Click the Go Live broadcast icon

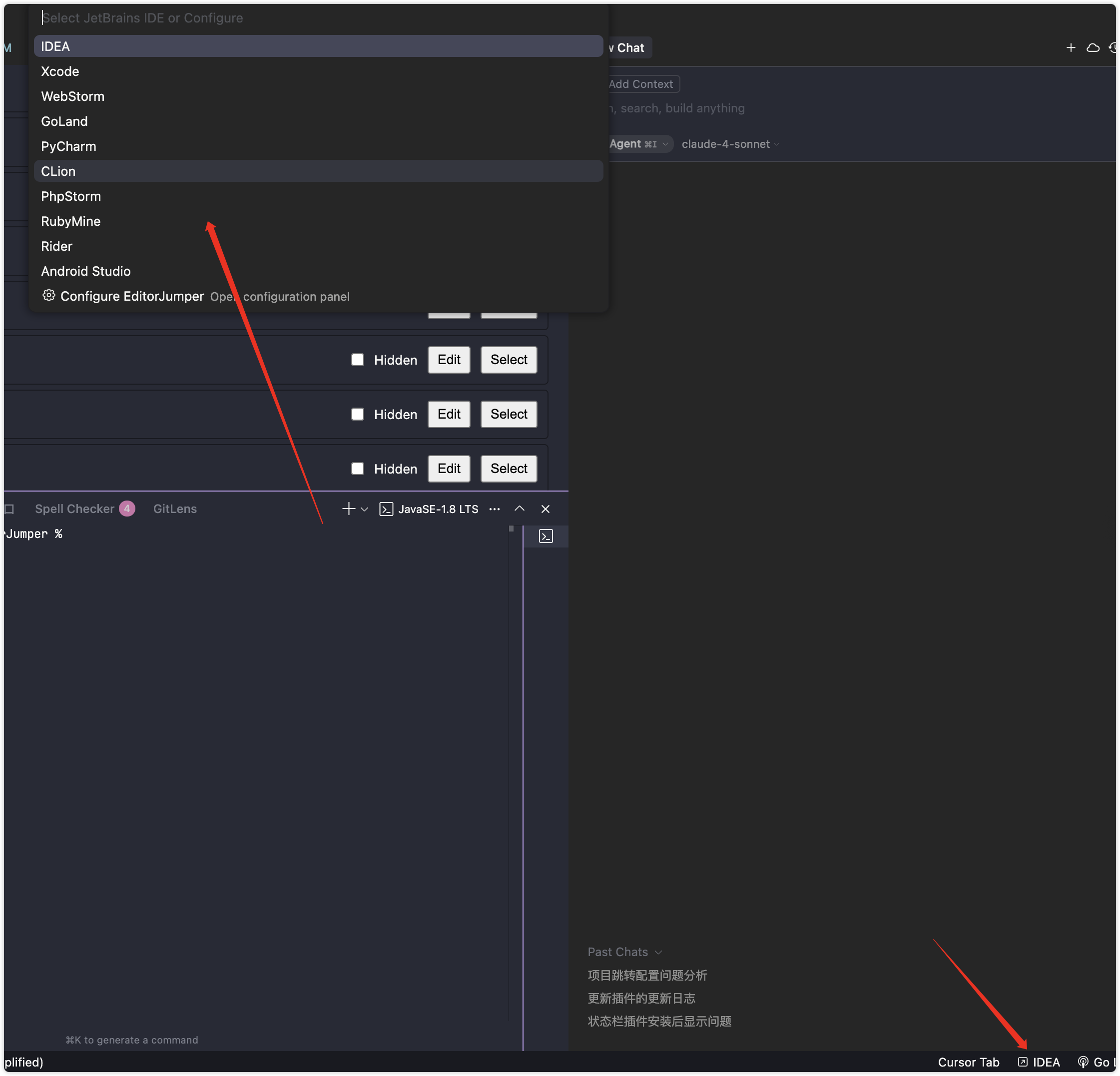[1083, 1062]
